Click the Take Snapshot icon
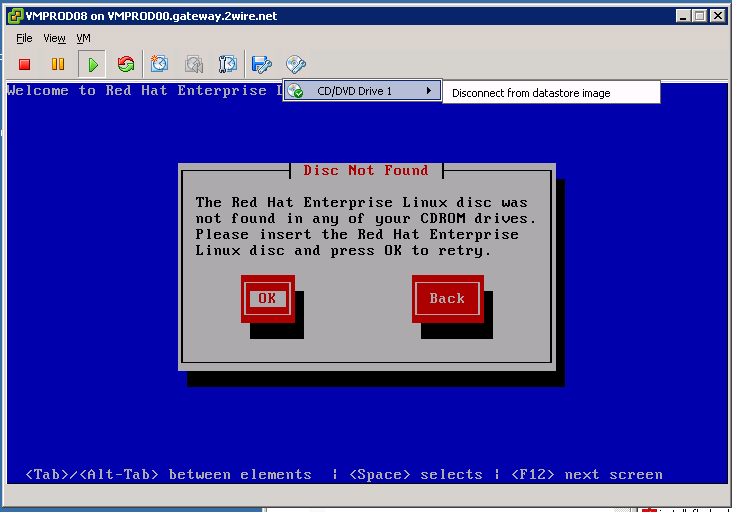 click(x=159, y=64)
